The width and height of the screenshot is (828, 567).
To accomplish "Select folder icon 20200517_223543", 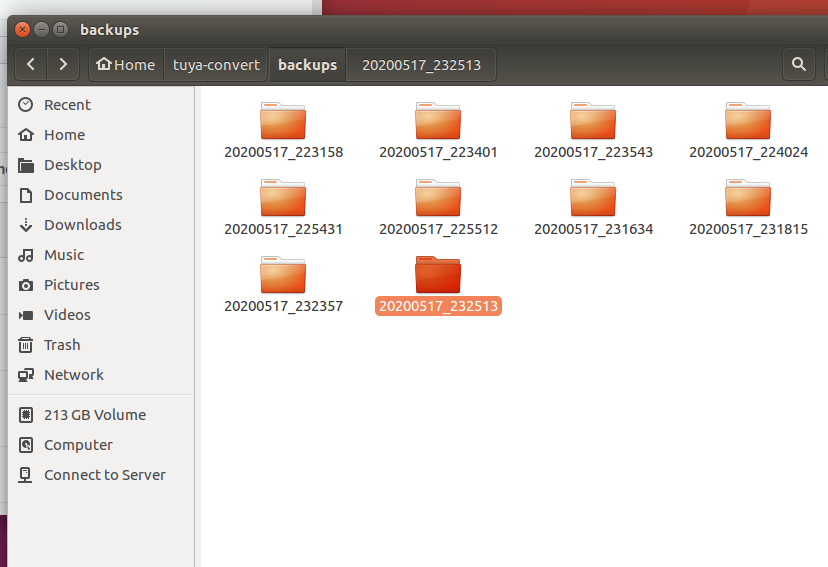I will pos(593,121).
